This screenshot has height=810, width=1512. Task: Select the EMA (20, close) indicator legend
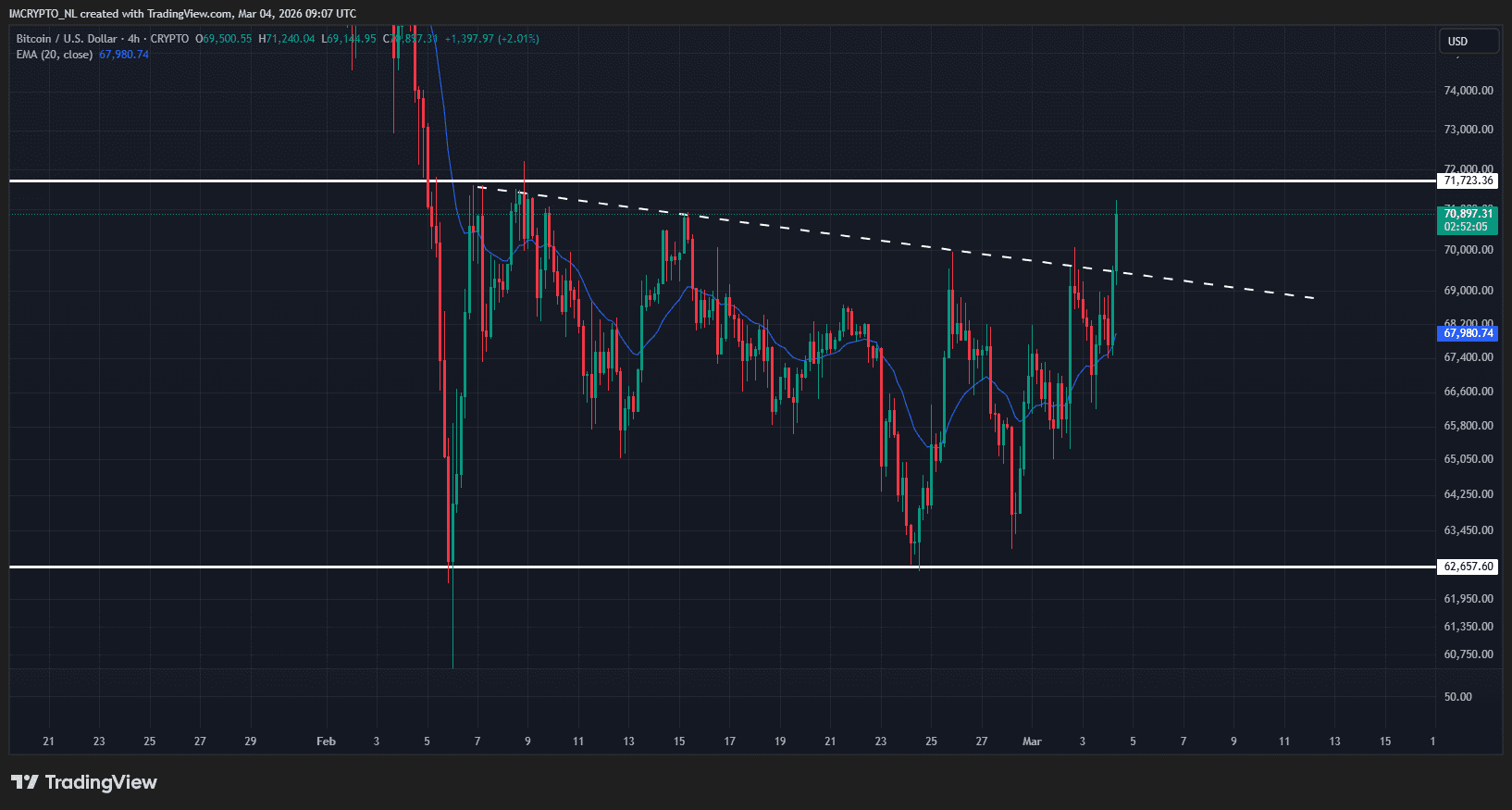[55, 55]
